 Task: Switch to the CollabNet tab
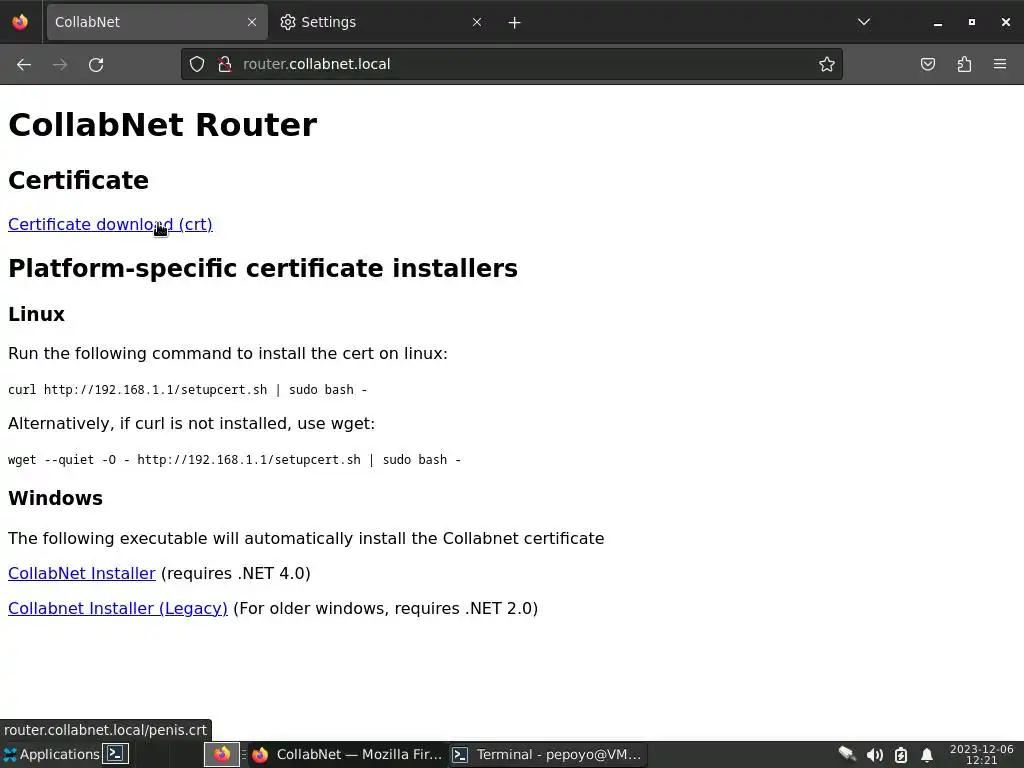pos(157,22)
